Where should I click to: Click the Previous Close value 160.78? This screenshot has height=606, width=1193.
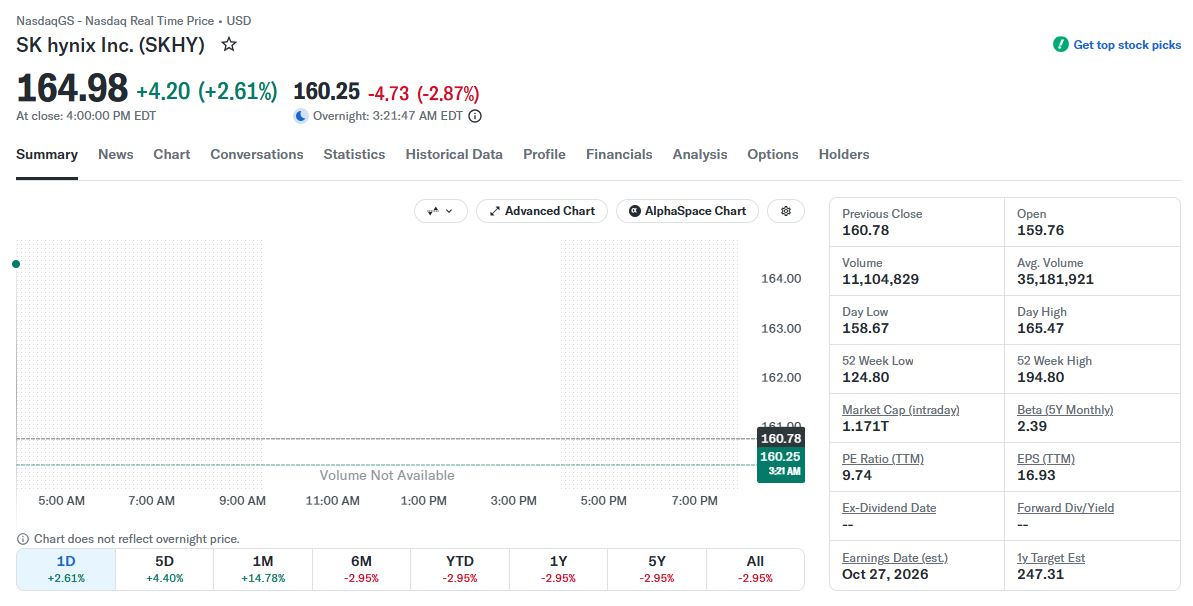tap(865, 230)
